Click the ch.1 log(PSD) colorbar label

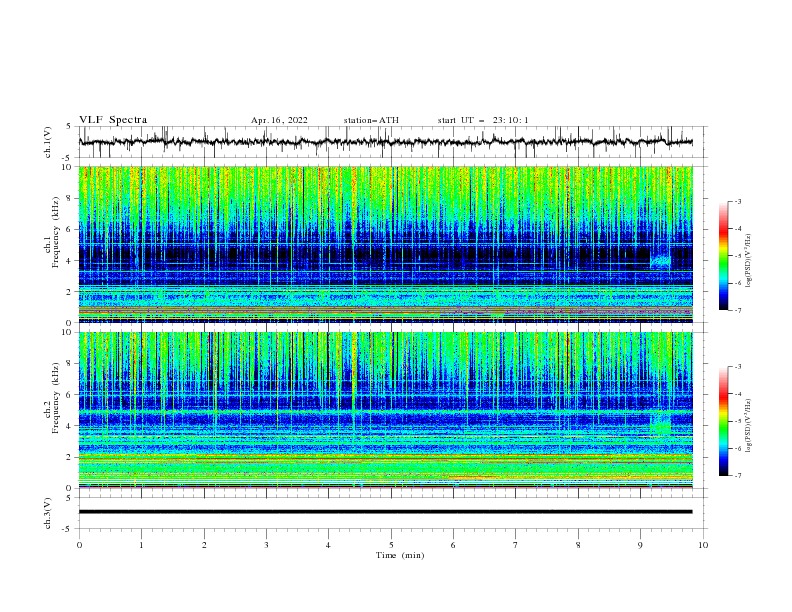[x=749, y=261]
